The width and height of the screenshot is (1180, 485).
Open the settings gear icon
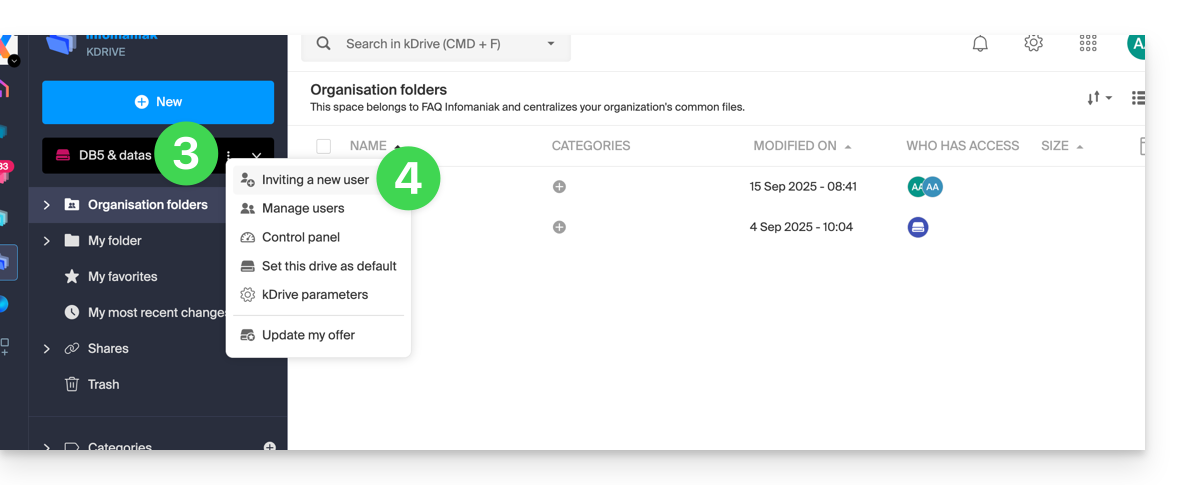click(1034, 44)
